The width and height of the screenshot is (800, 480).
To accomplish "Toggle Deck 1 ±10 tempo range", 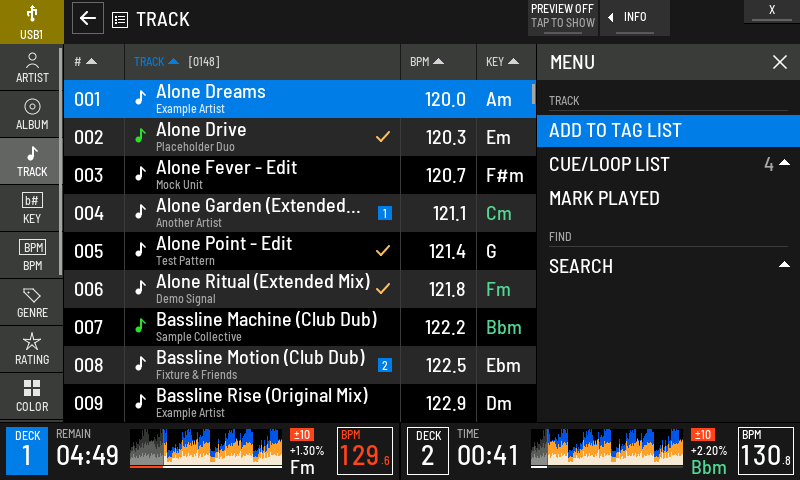I will pyautogui.click(x=302, y=435).
